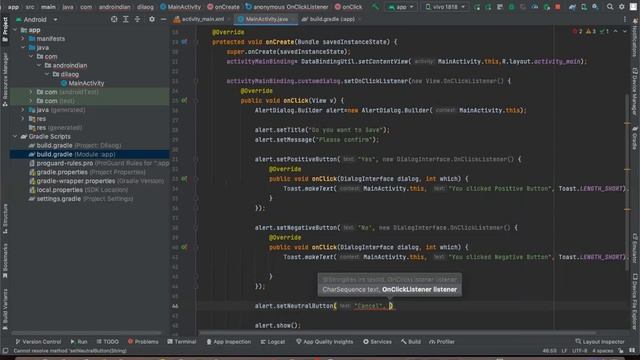Expand the manifests folder
Image resolution: width=640 pixels, height=360 pixels.
coord(23,39)
